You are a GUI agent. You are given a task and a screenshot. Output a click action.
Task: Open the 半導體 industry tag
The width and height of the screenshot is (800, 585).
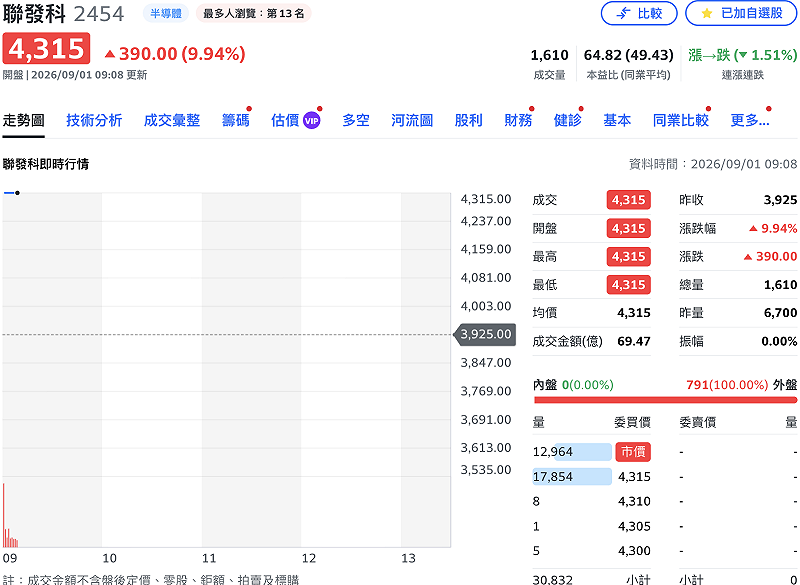[x=166, y=13]
